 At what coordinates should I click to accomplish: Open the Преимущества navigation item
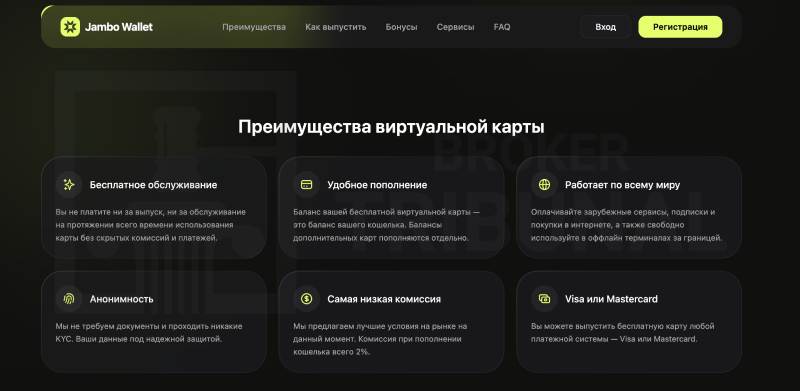coord(254,27)
